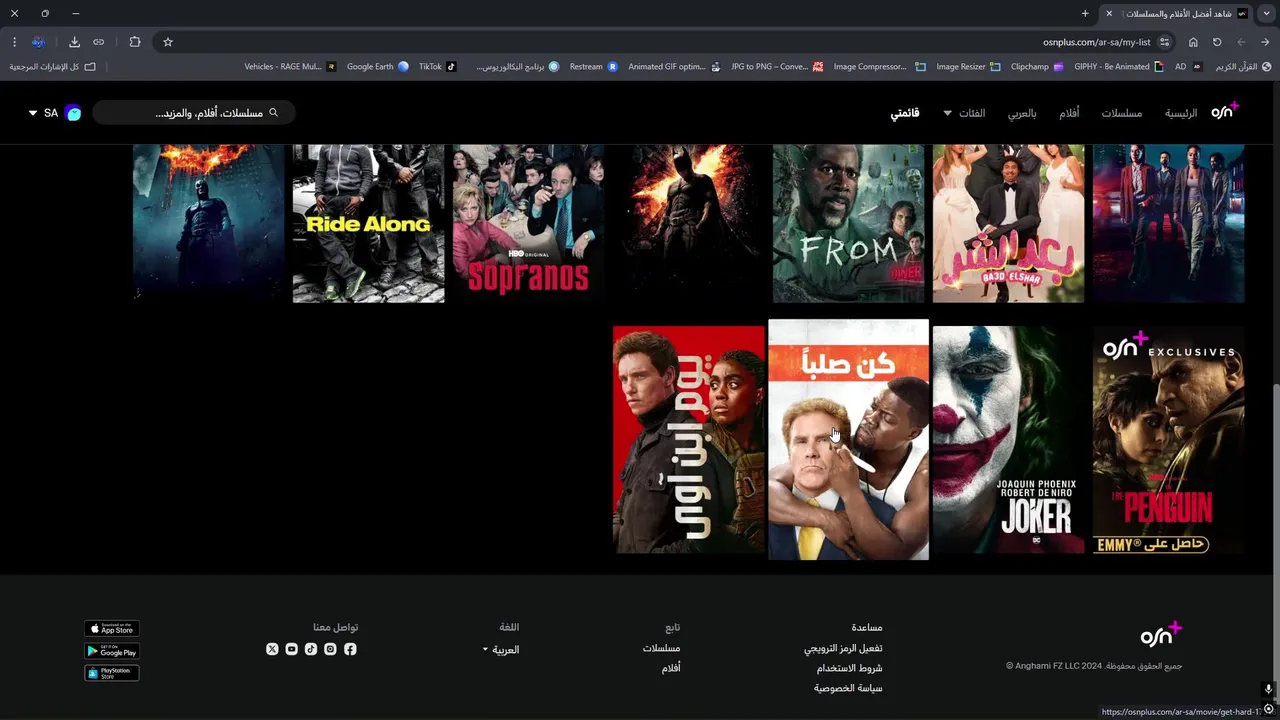This screenshot has width=1280, height=720.
Task: Click the copy link icon in toolbar
Action: pyautogui.click(x=98, y=42)
